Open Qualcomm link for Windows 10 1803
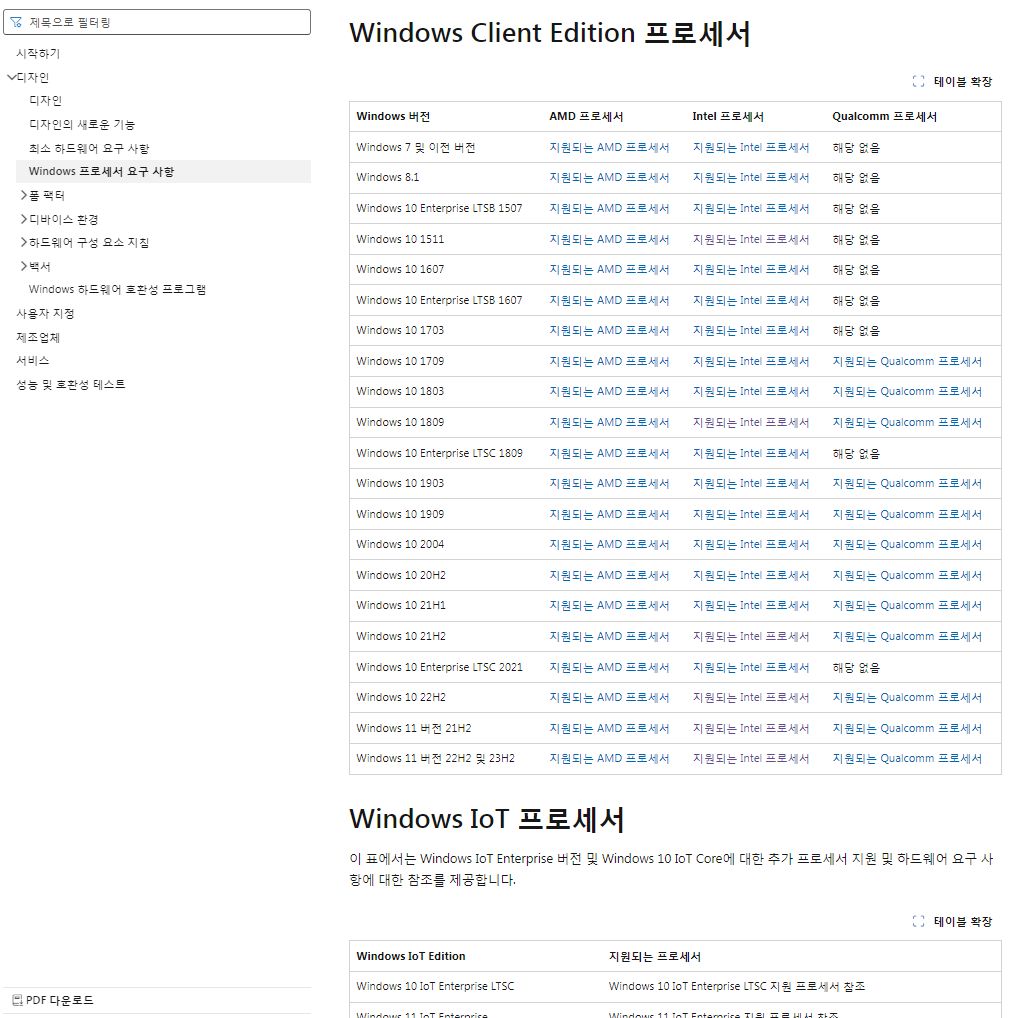This screenshot has height=1018, width=1009. coord(907,391)
